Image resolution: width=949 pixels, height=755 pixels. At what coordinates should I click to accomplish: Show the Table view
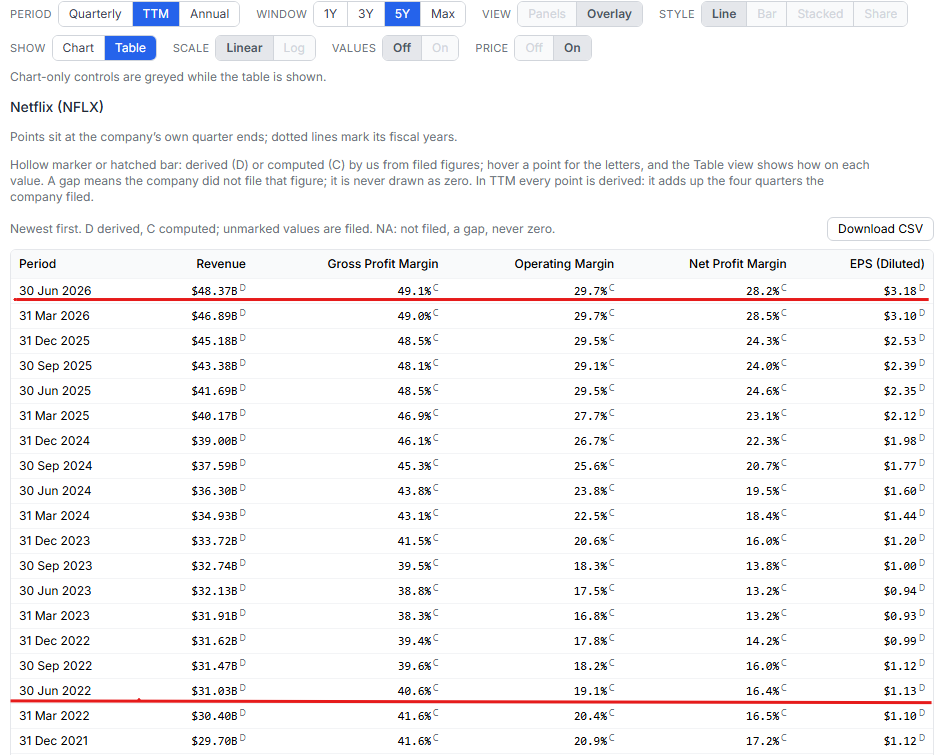point(131,48)
